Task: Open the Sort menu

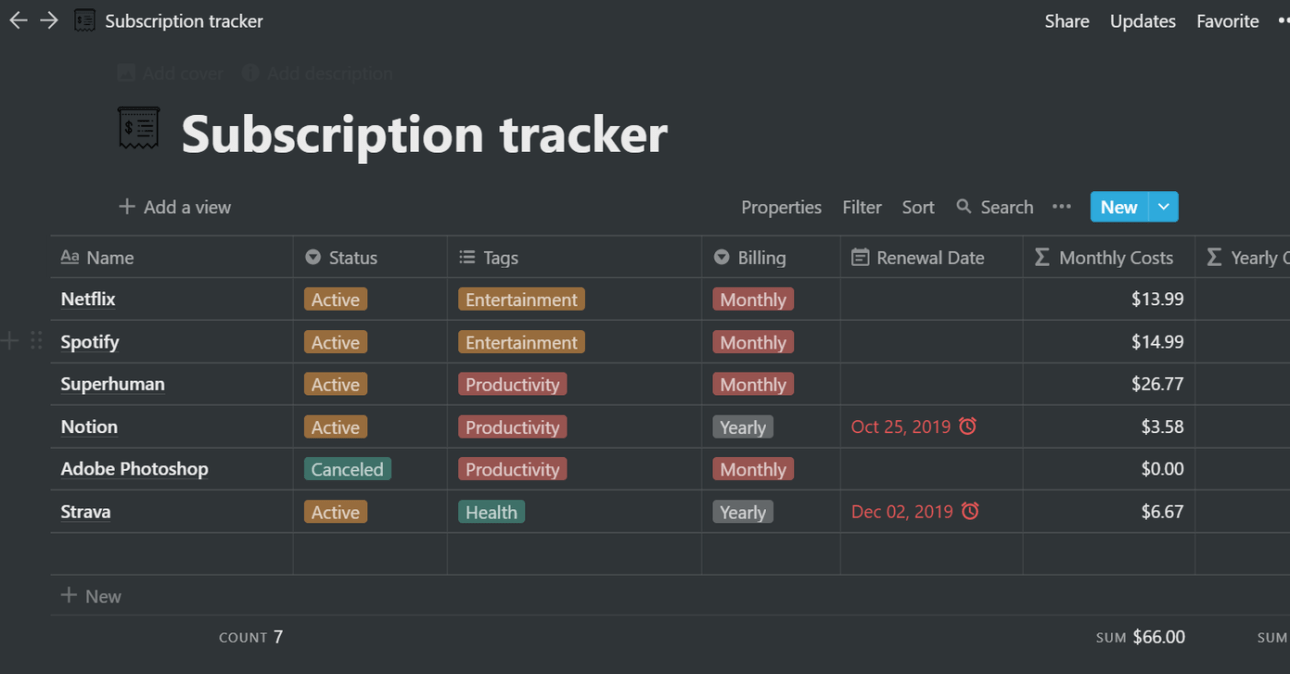Action: [917, 207]
